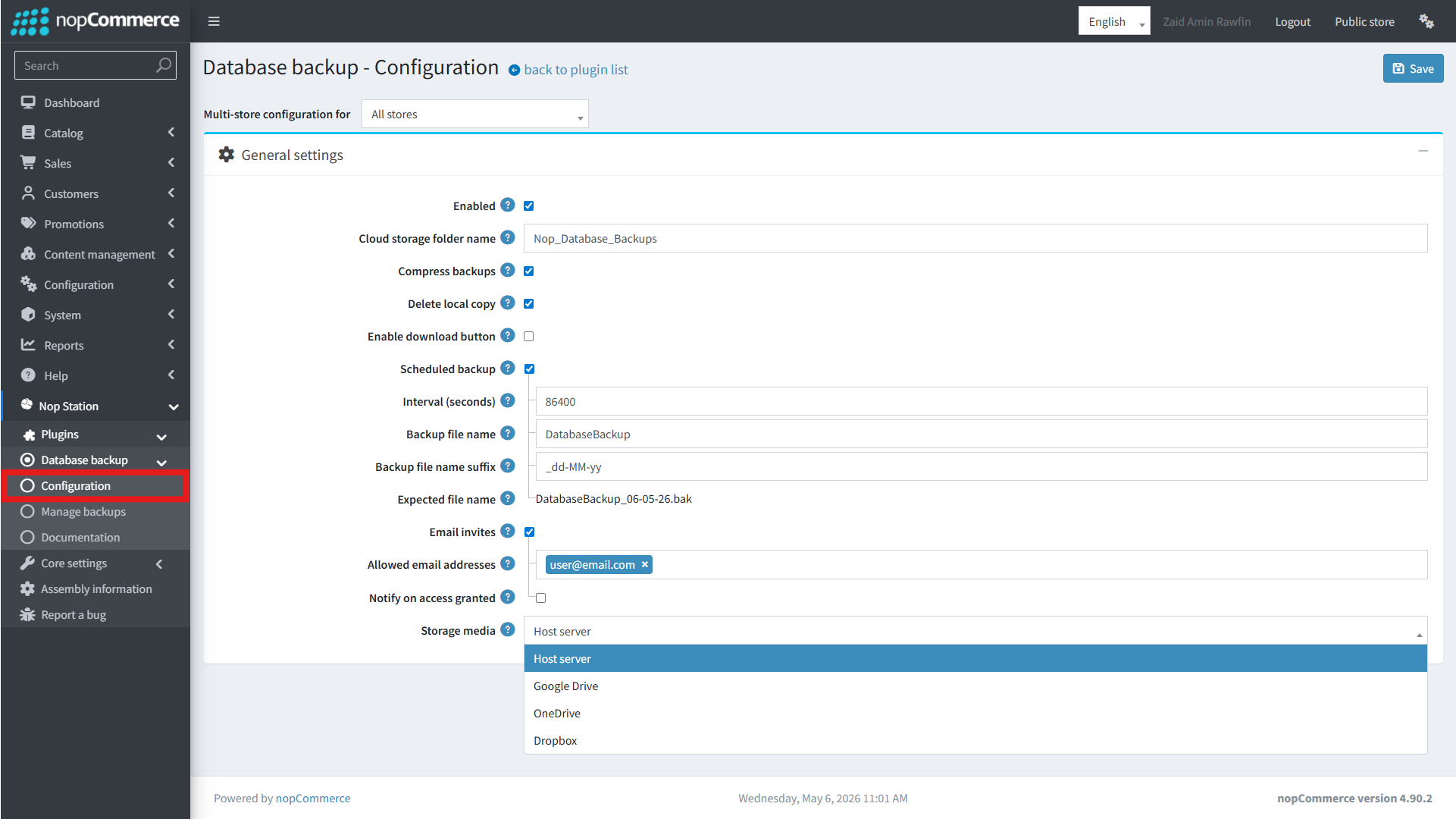This screenshot has width=1456, height=819.
Task: Click help icon beside Delete local copy
Action: click(508, 303)
